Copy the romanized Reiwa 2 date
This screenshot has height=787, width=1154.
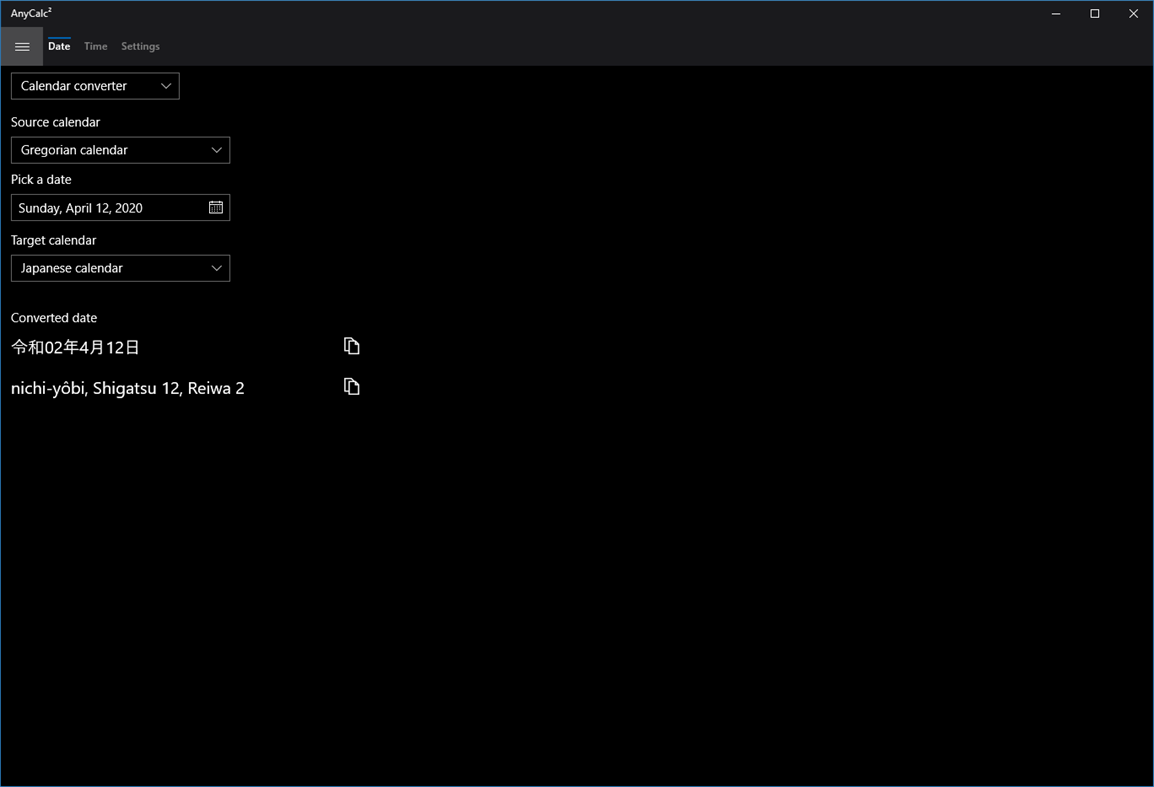[351, 386]
